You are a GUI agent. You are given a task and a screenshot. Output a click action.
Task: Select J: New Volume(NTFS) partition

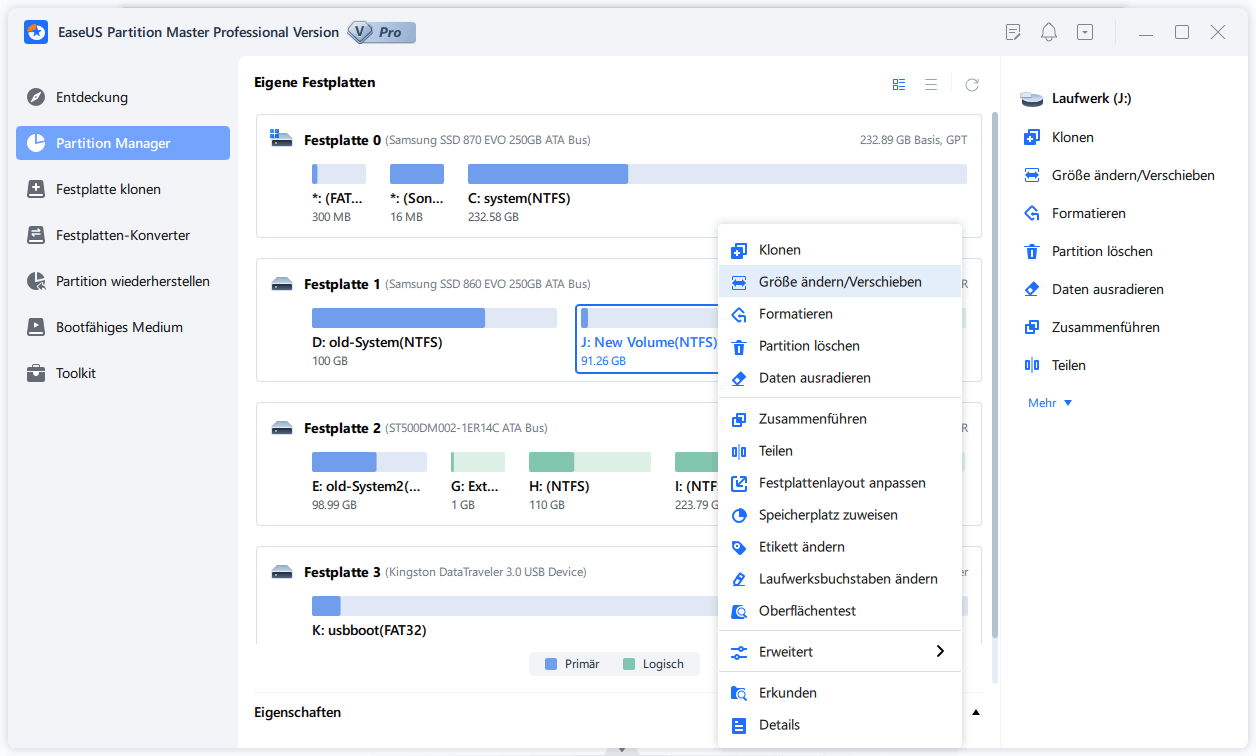[648, 338]
